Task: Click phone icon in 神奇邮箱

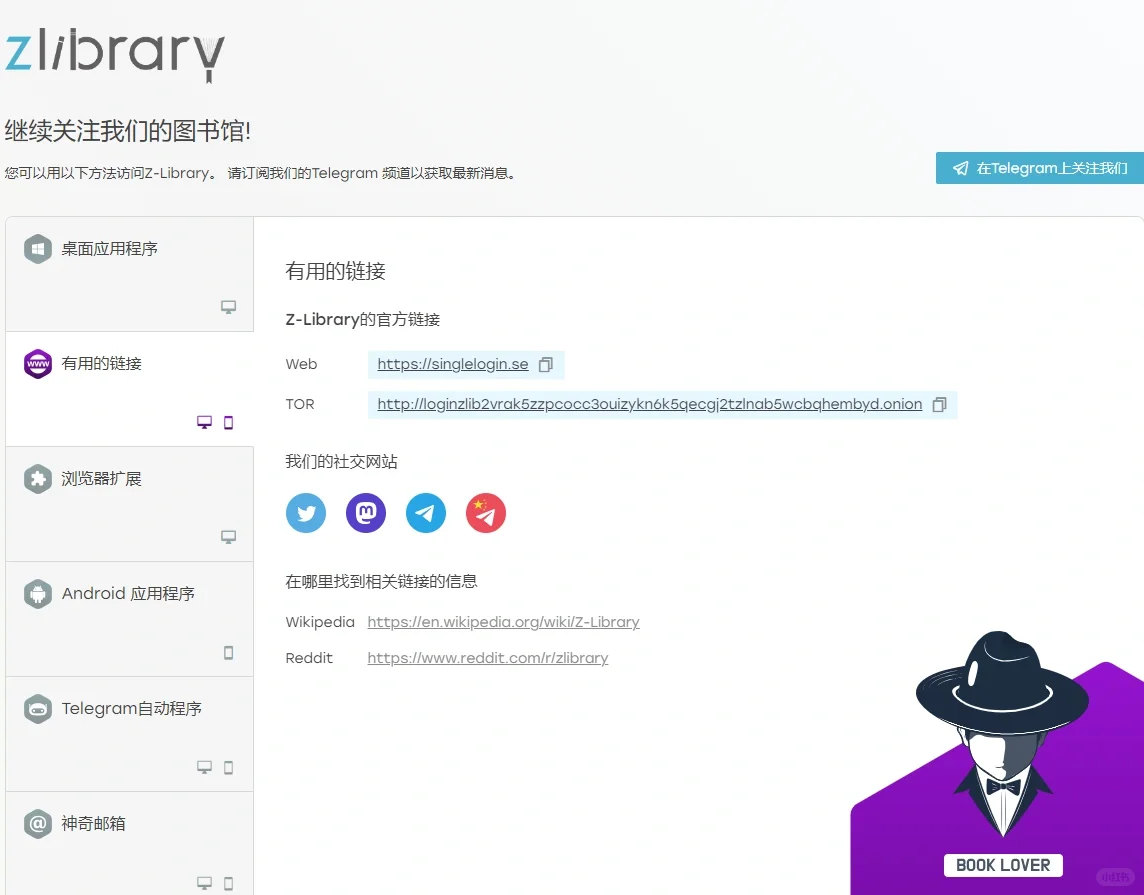Action: pyautogui.click(x=228, y=883)
